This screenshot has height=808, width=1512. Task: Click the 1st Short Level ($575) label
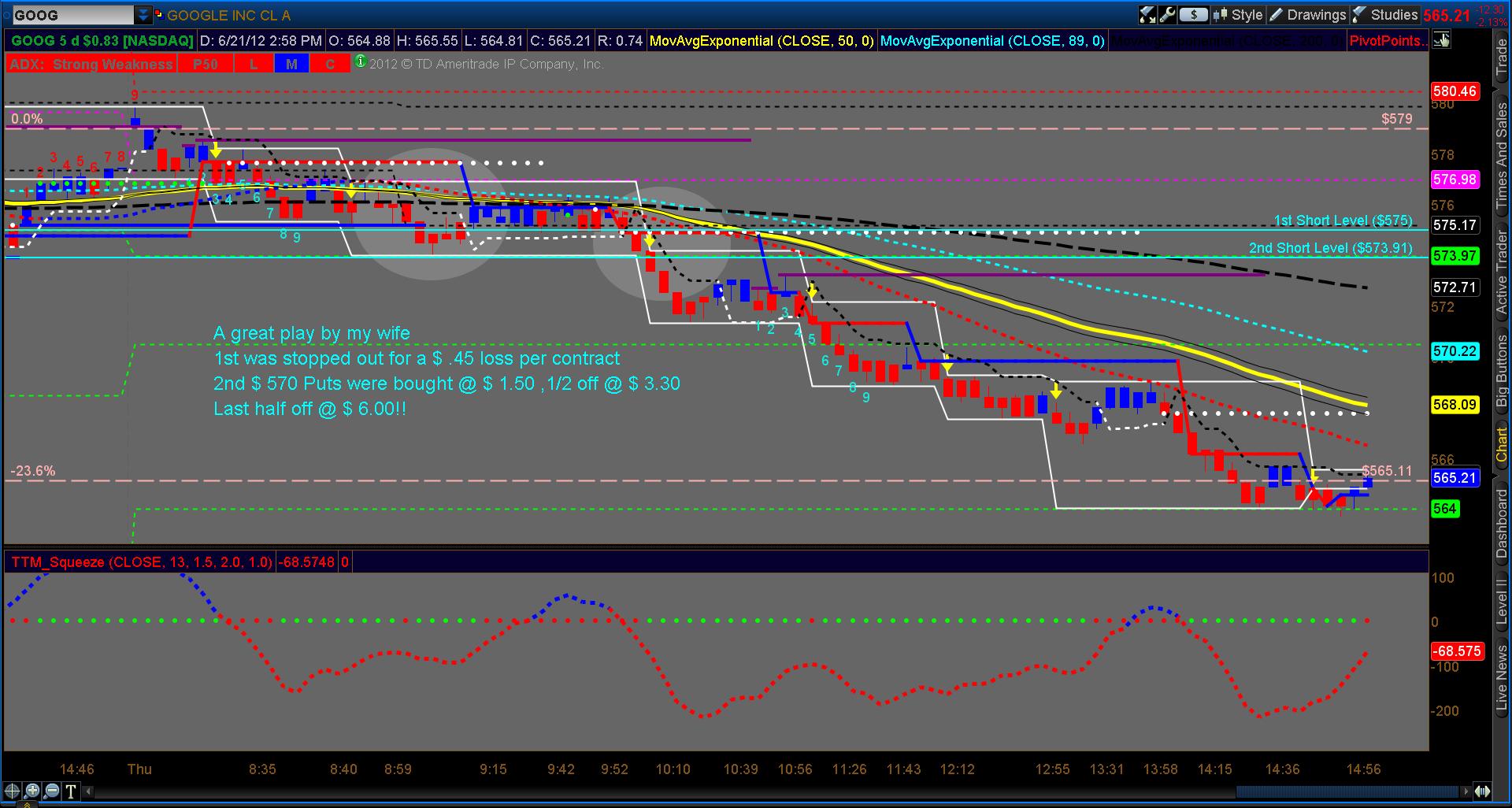(x=1343, y=221)
